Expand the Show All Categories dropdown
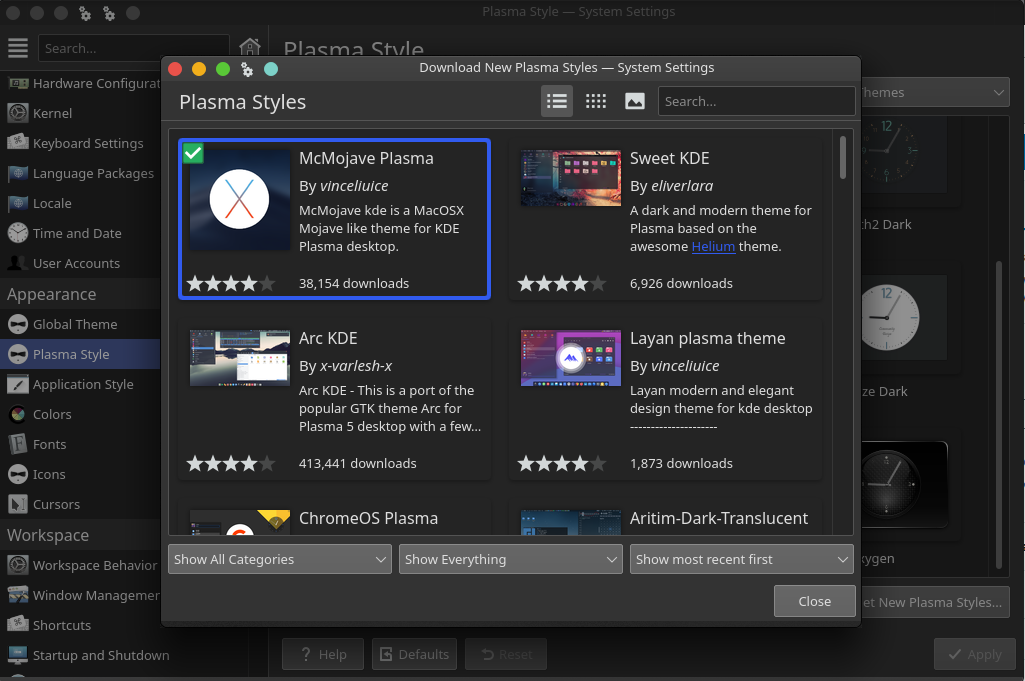The width and height of the screenshot is (1025, 681). coord(280,559)
